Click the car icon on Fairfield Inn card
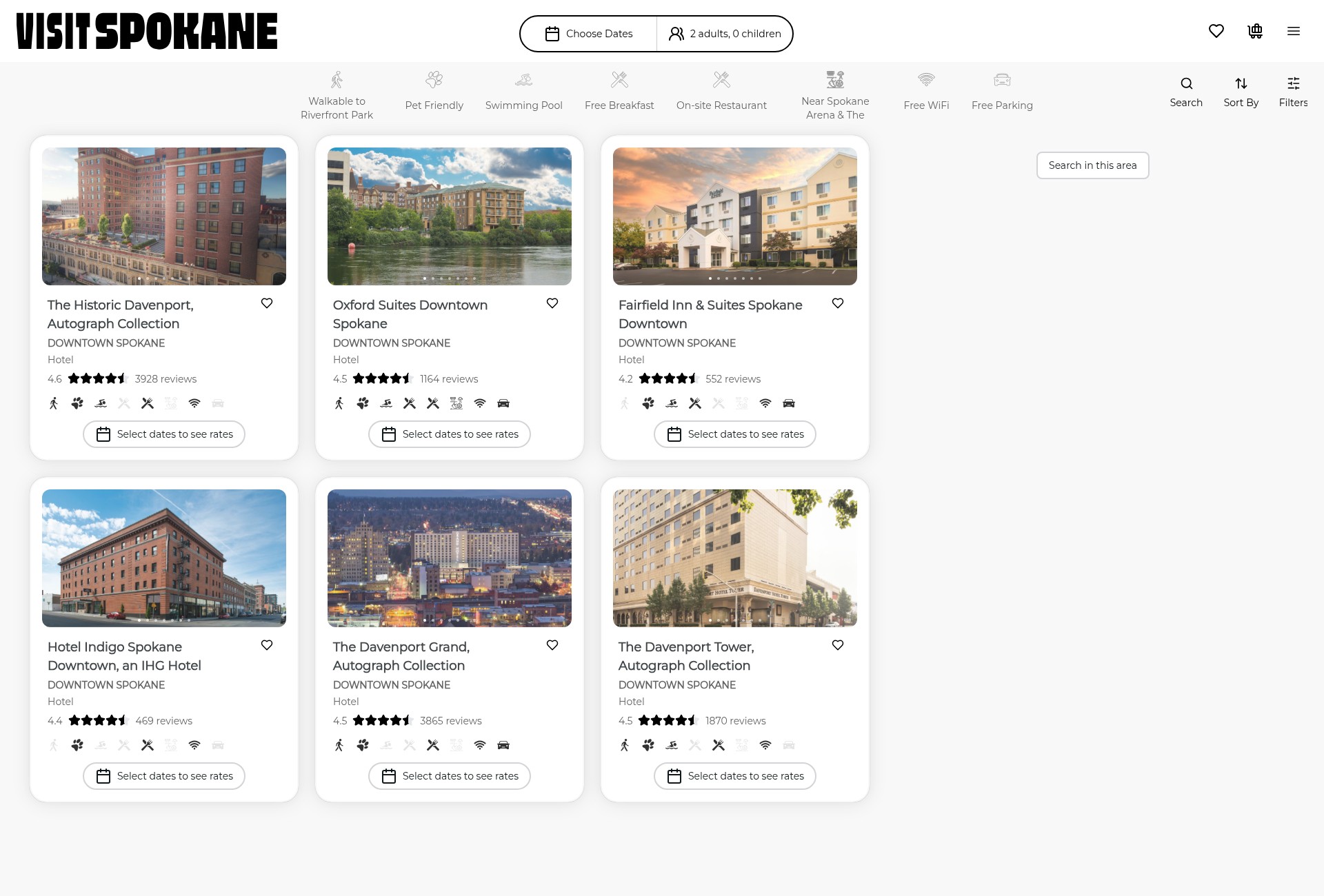Image resolution: width=1324 pixels, height=896 pixels. click(789, 403)
